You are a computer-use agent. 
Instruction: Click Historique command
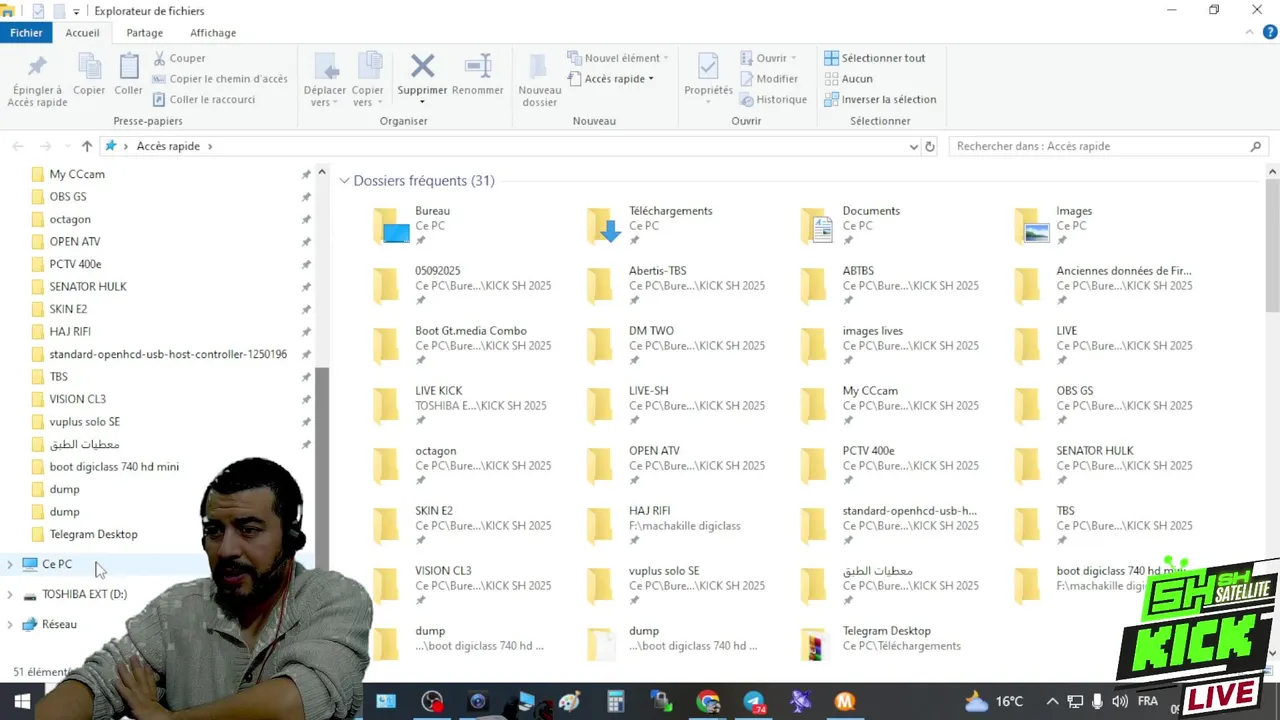[773, 99]
